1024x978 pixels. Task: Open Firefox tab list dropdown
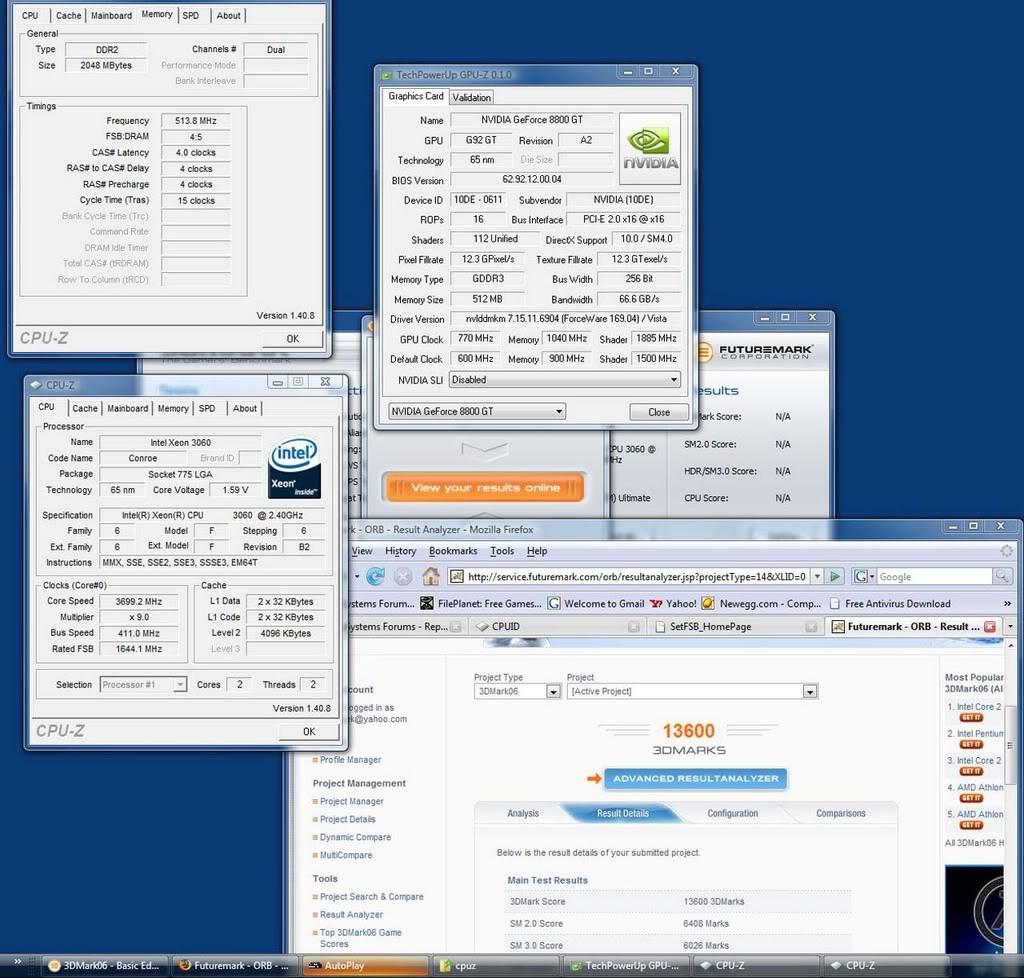1010,627
